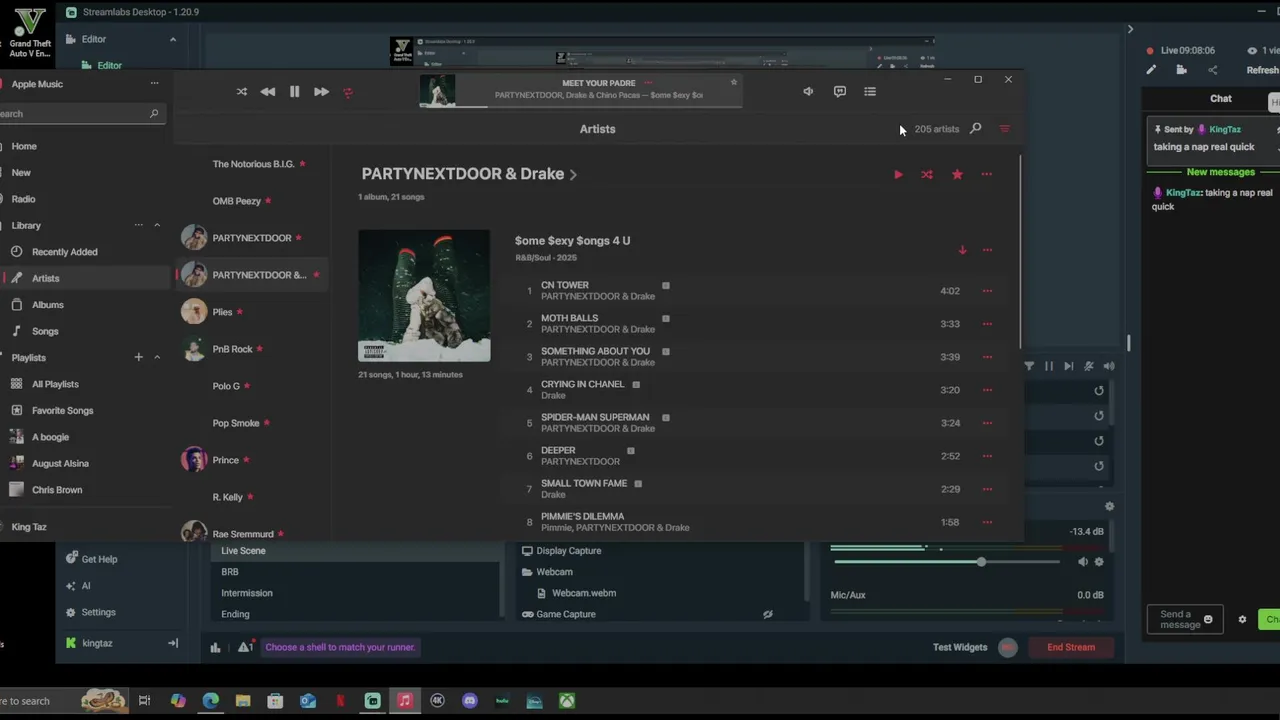Viewport: 1280px width, 720px height.
Task: Open All Playlists in sidebar
Action: pyautogui.click(x=55, y=384)
